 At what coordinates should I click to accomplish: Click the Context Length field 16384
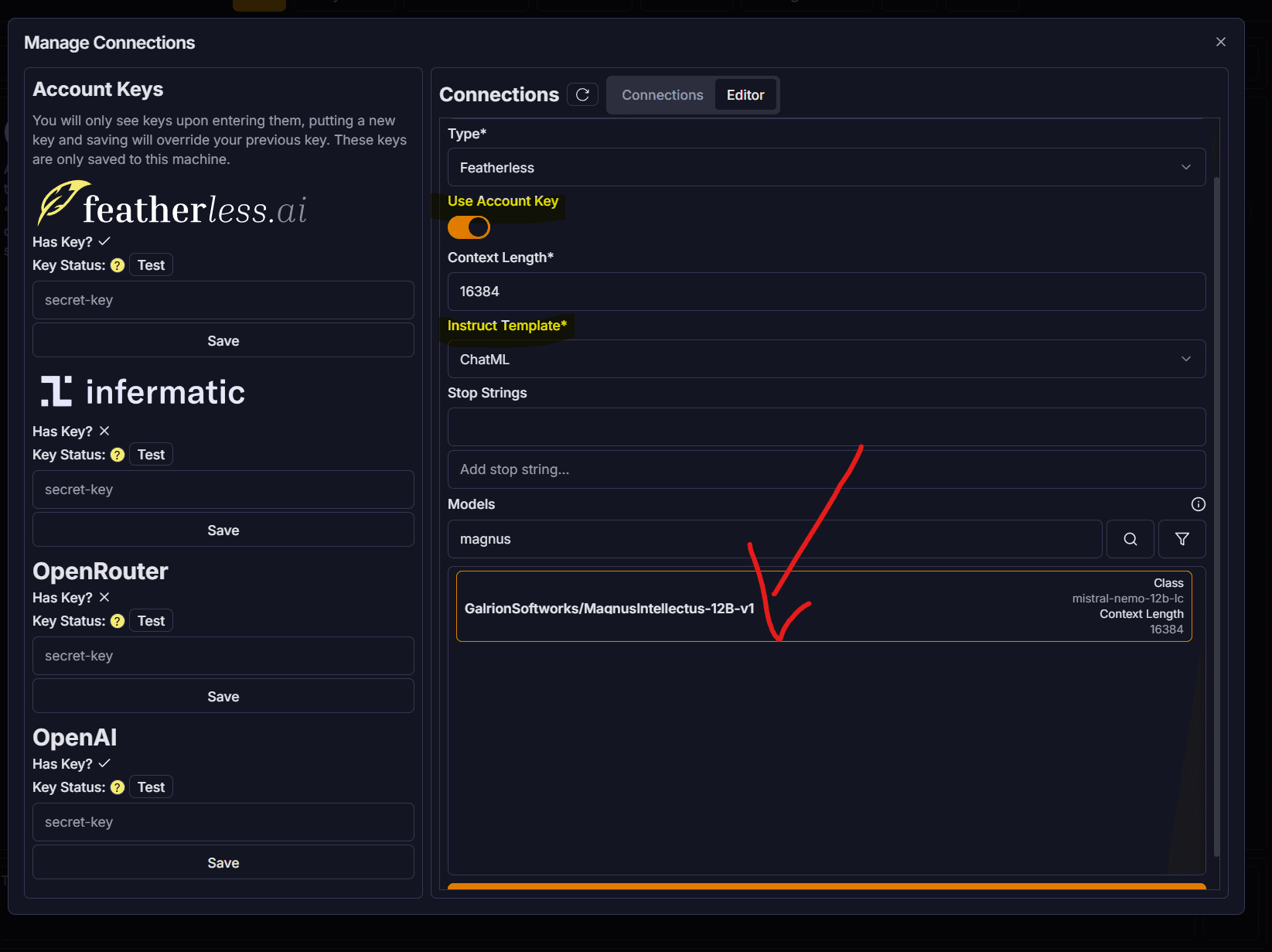click(x=827, y=292)
